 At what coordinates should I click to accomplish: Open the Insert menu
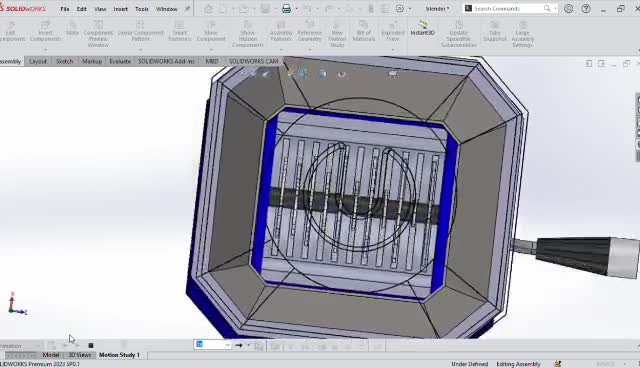click(x=120, y=9)
